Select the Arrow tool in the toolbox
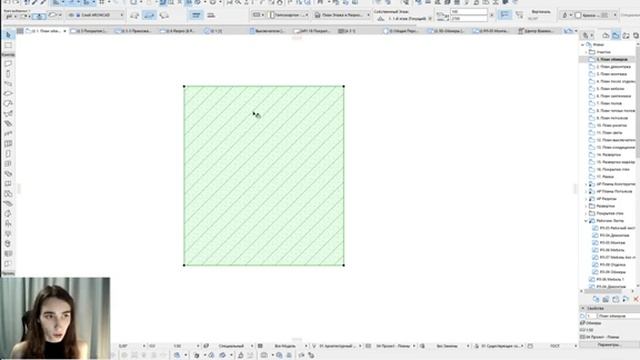 point(8,35)
